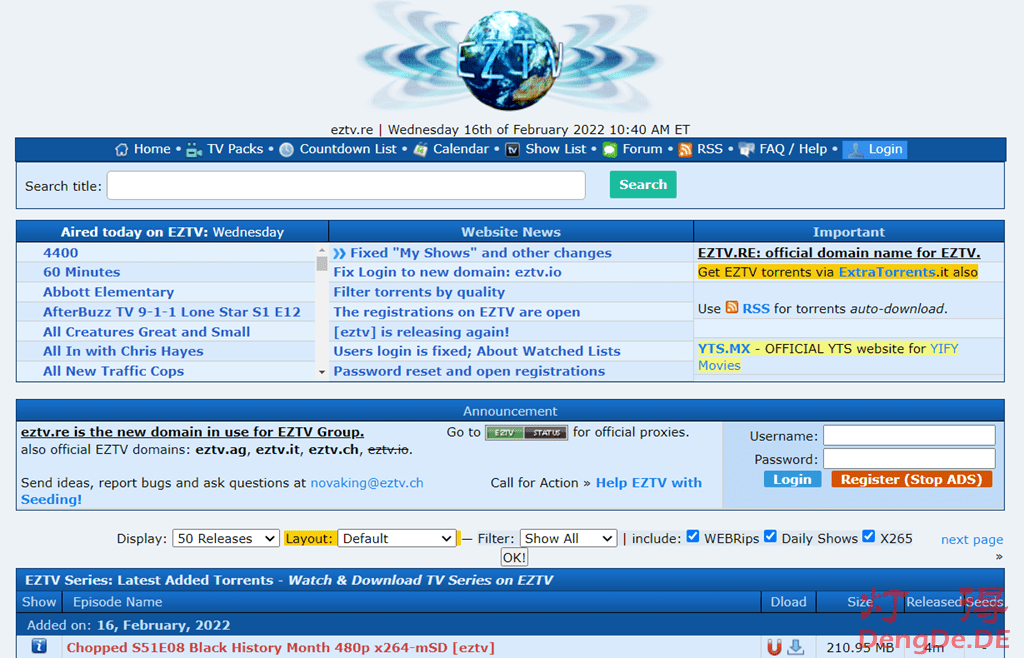
Task: Toggle the Daily Shows checkbox
Action: [x=770, y=536]
